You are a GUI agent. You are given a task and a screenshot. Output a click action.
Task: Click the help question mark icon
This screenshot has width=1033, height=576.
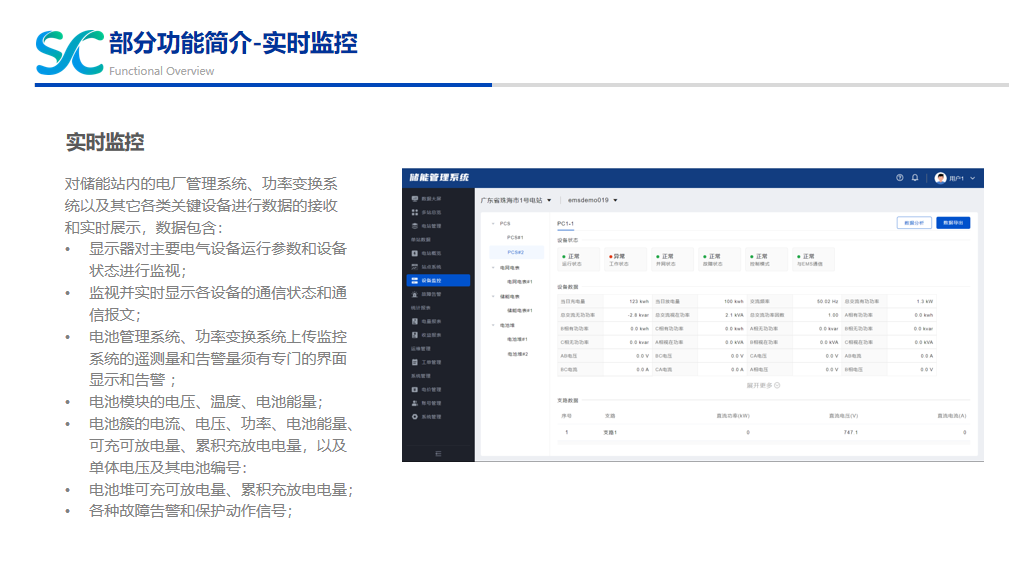(900, 178)
